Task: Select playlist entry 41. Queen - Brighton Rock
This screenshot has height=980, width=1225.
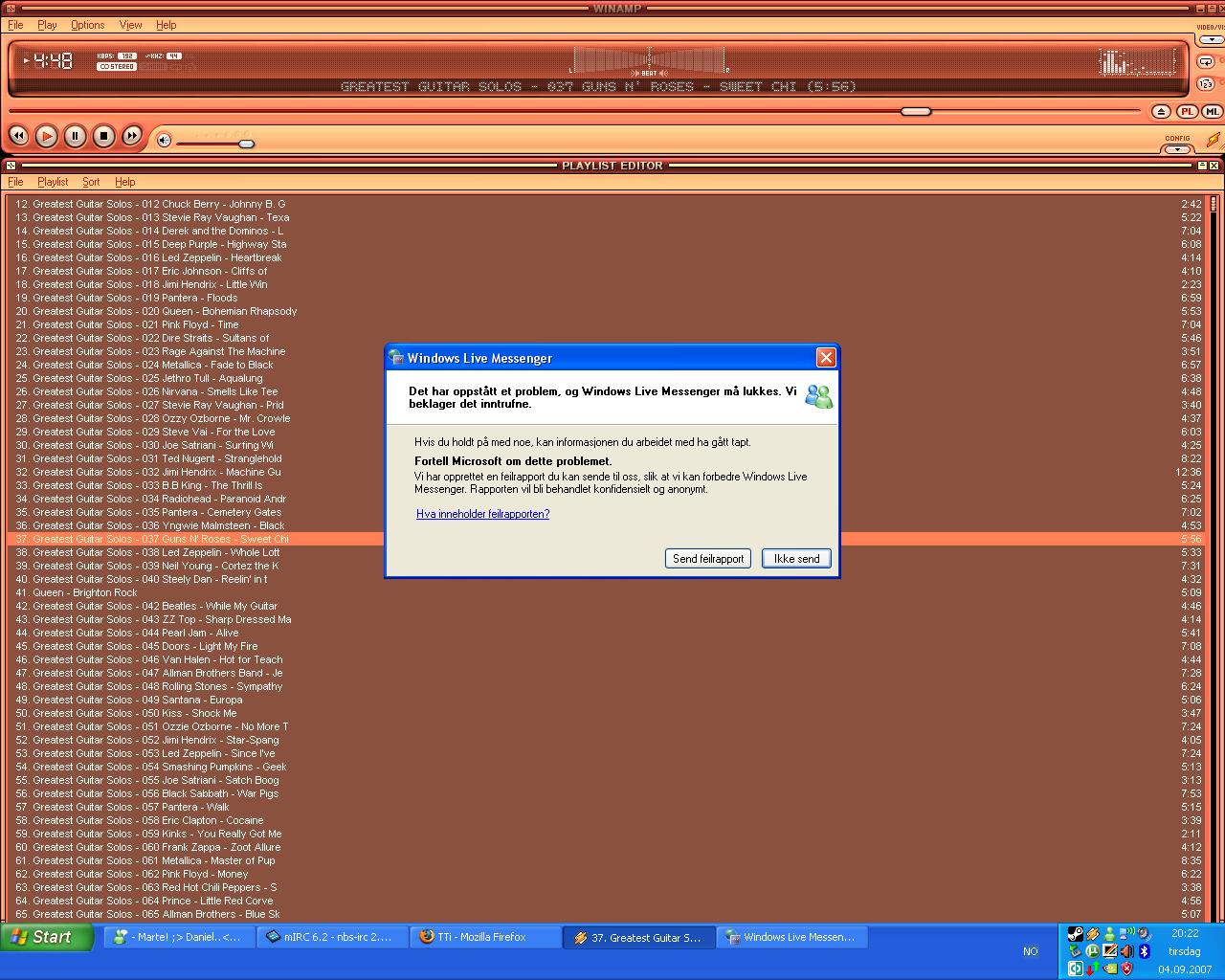Action: 605,592
